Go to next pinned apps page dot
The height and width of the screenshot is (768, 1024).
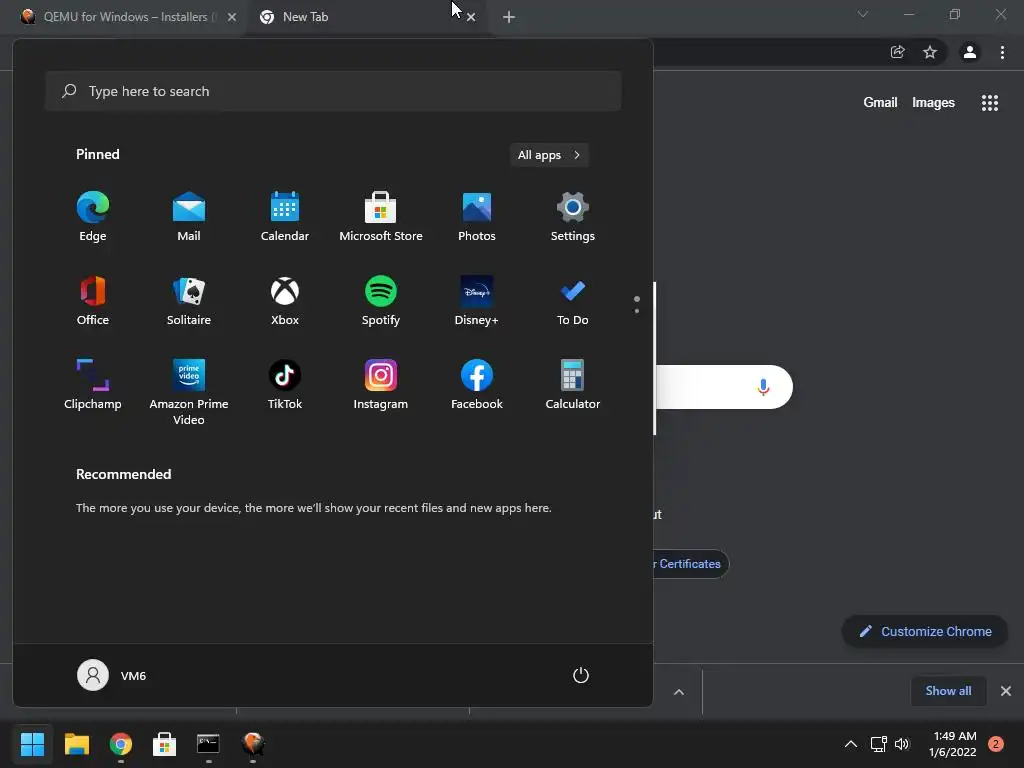point(637,311)
